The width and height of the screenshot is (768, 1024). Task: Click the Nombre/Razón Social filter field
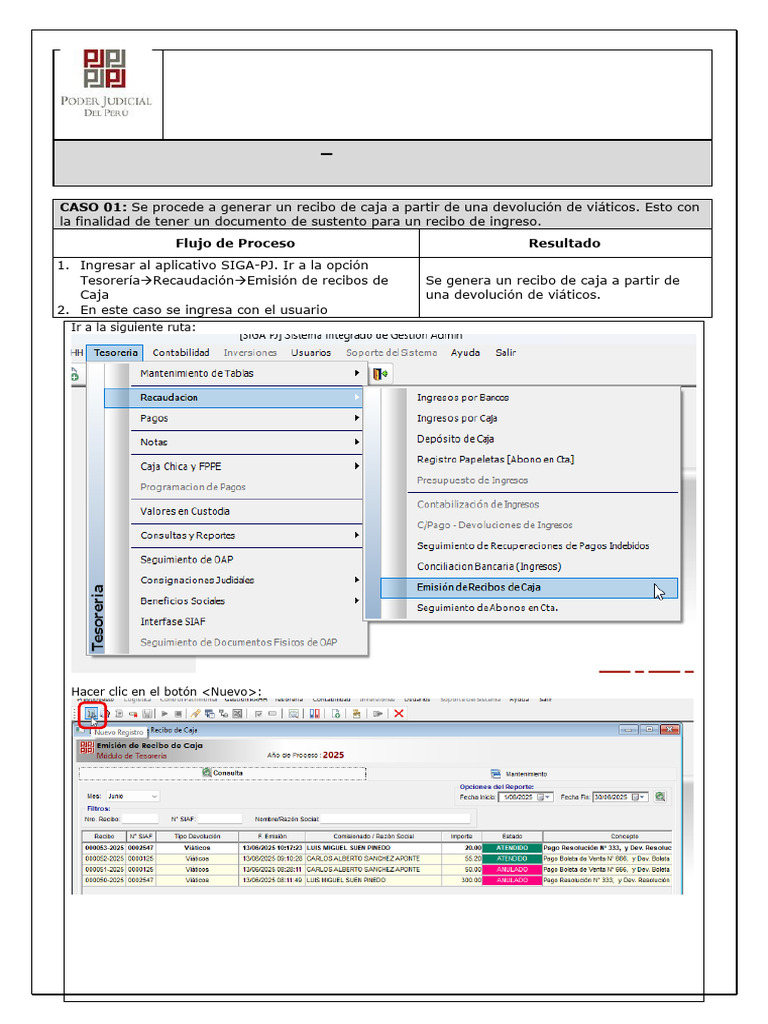pyautogui.click(x=395, y=819)
